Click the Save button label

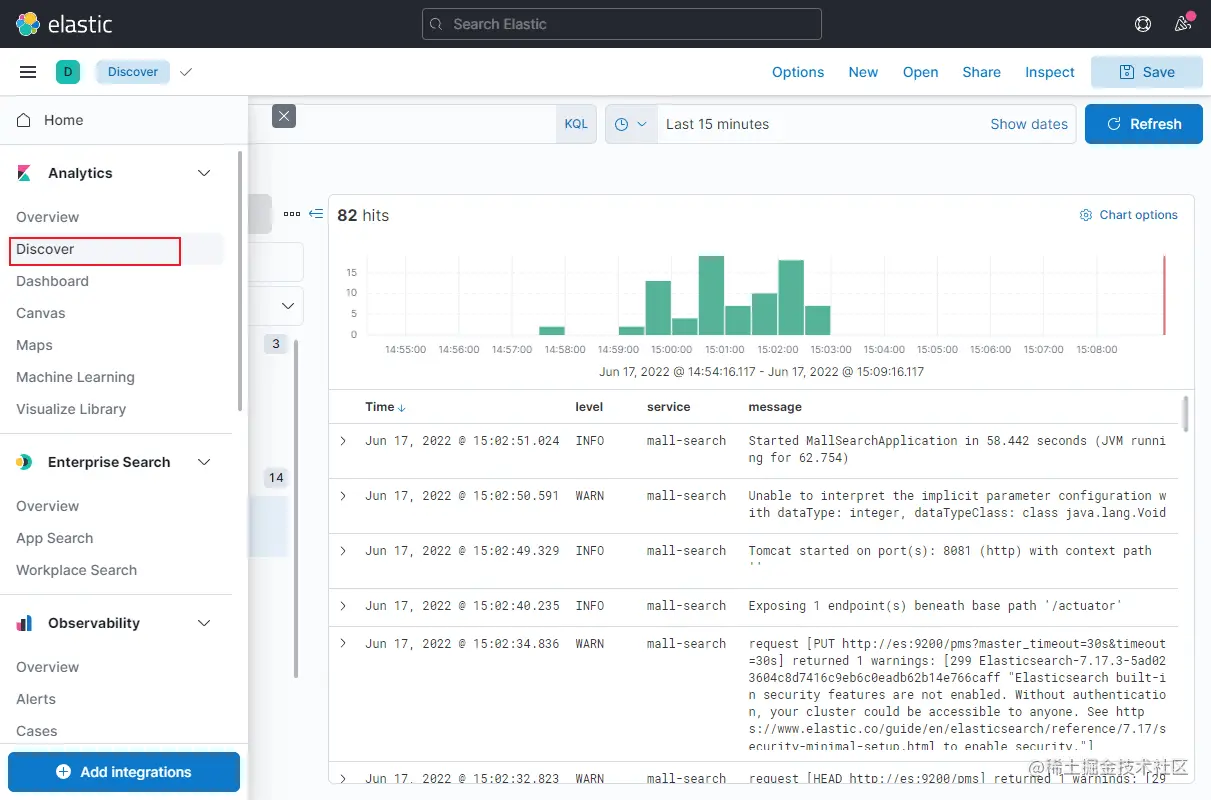[x=1159, y=72]
